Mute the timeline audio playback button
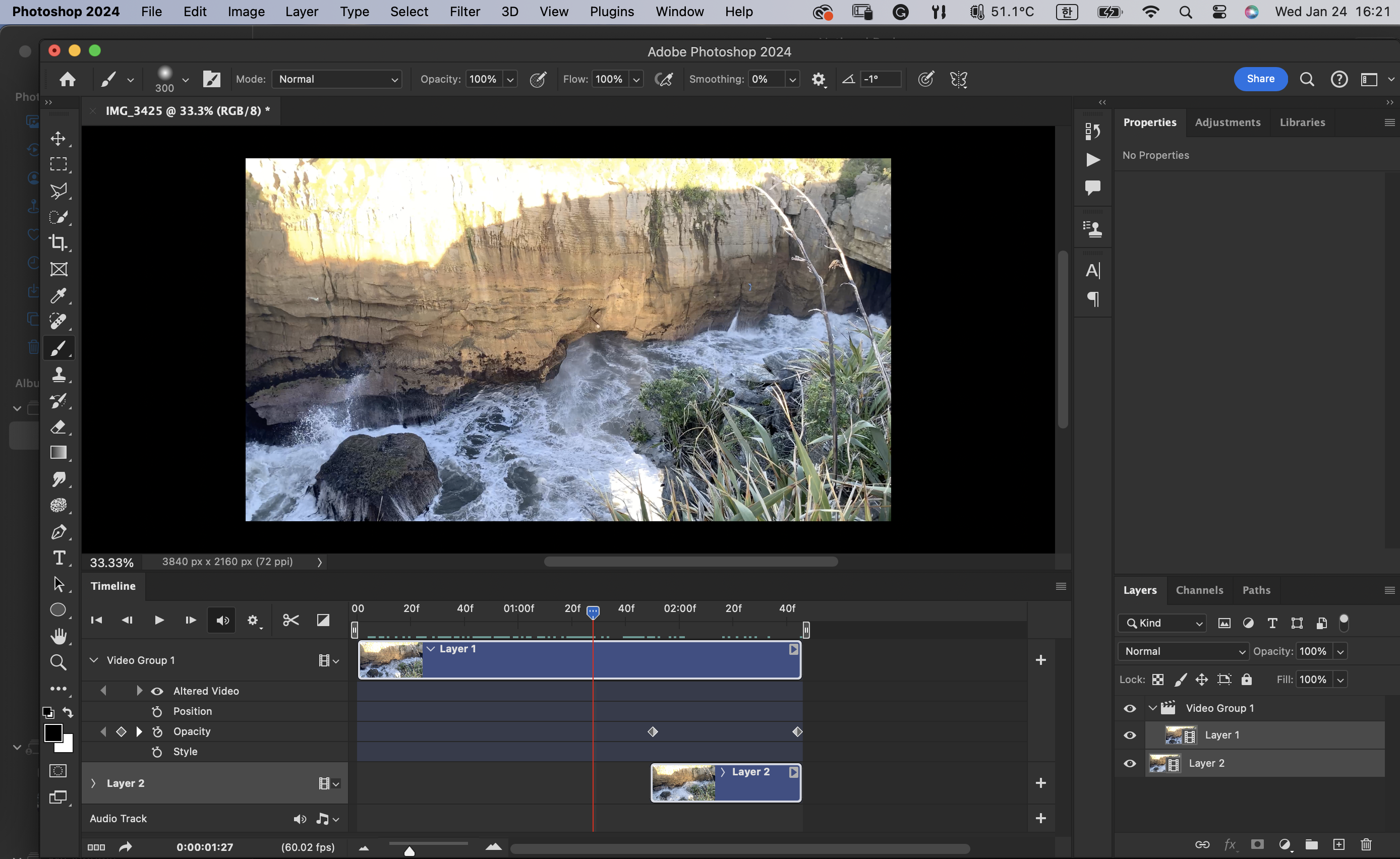This screenshot has height=859, width=1400. tap(222, 621)
